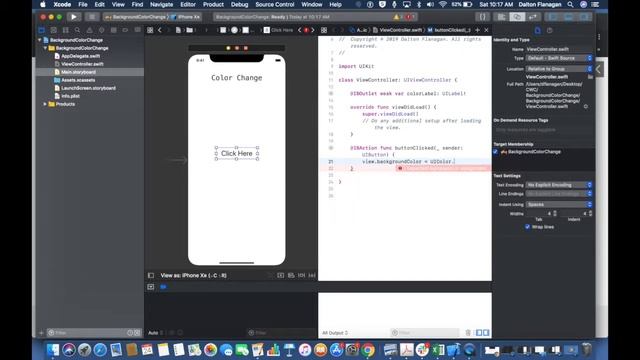This screenshot has height=360, width=640.
Task: Open the Quick Help inspector icon
Action: pos(550,31)
